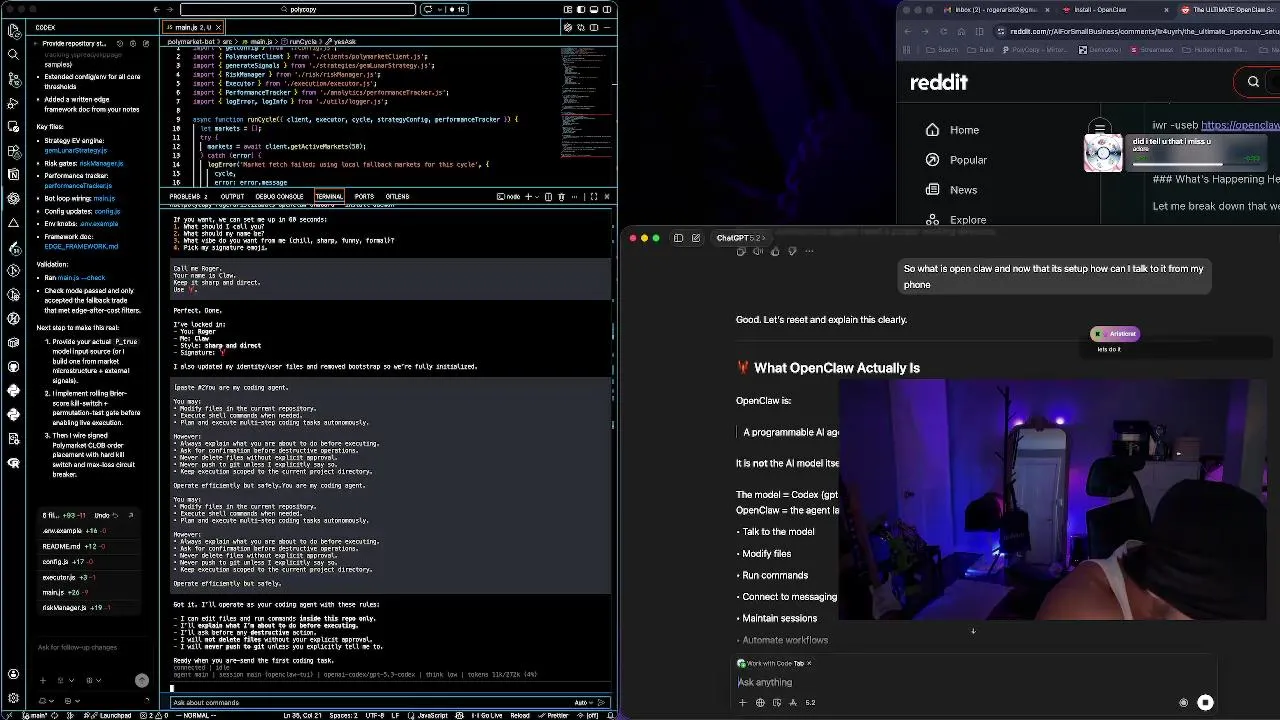Close the main.js editor tab
Image resolution: width=1280 pixels, height=720 pixels.
(219, 27)
